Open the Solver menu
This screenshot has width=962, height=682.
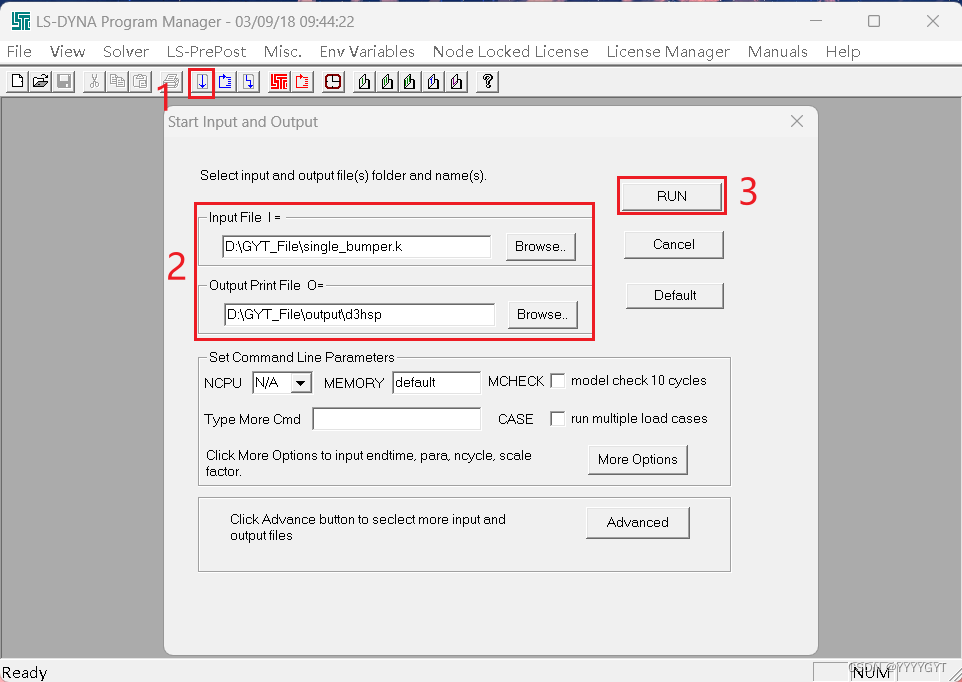126,52
